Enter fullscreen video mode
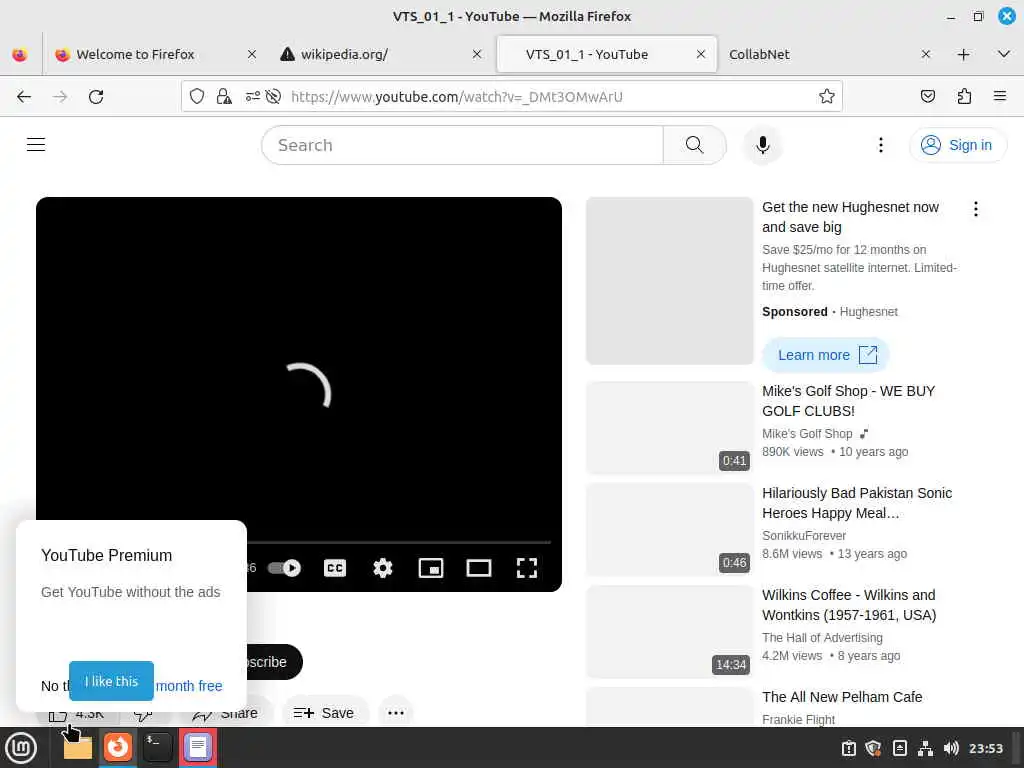1024x768 pixels. tap(526, 568)
